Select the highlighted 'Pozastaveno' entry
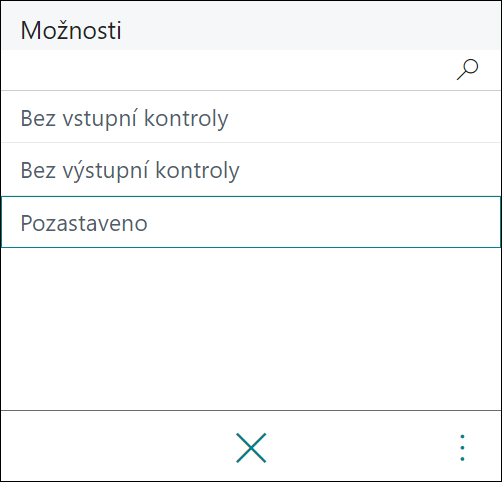 (251, 222)
